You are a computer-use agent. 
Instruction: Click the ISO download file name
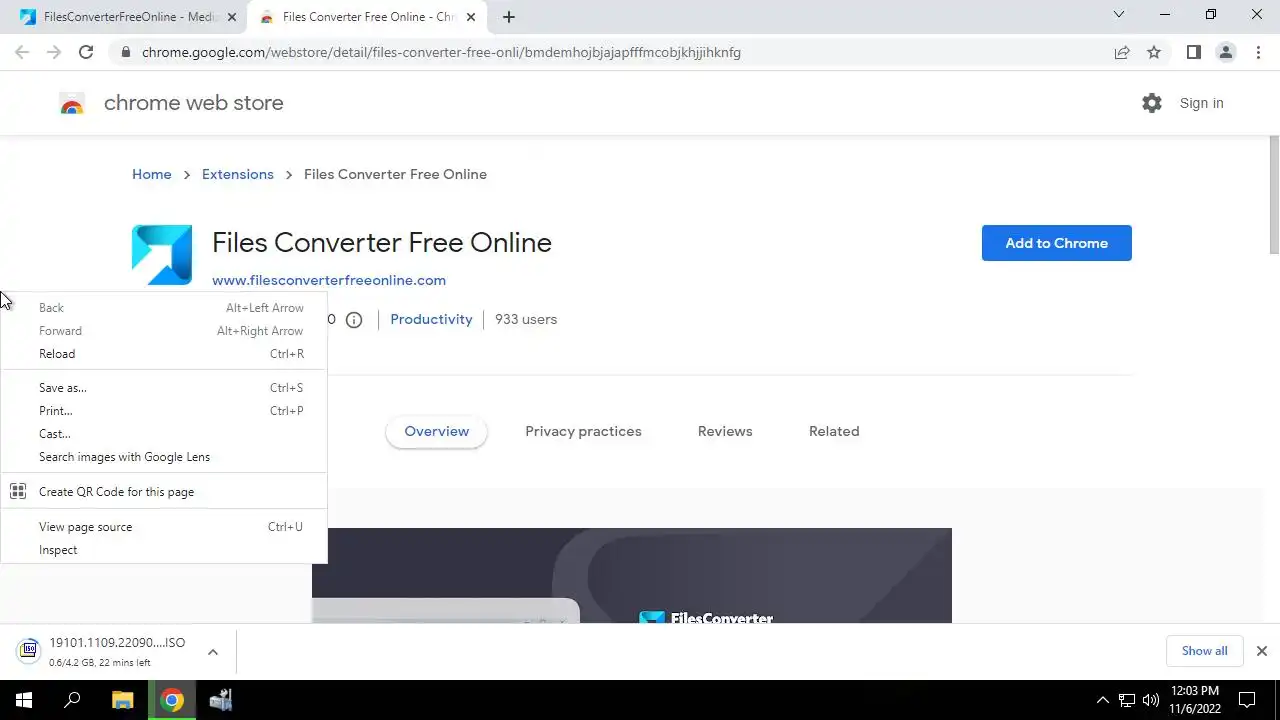point(117,643)
